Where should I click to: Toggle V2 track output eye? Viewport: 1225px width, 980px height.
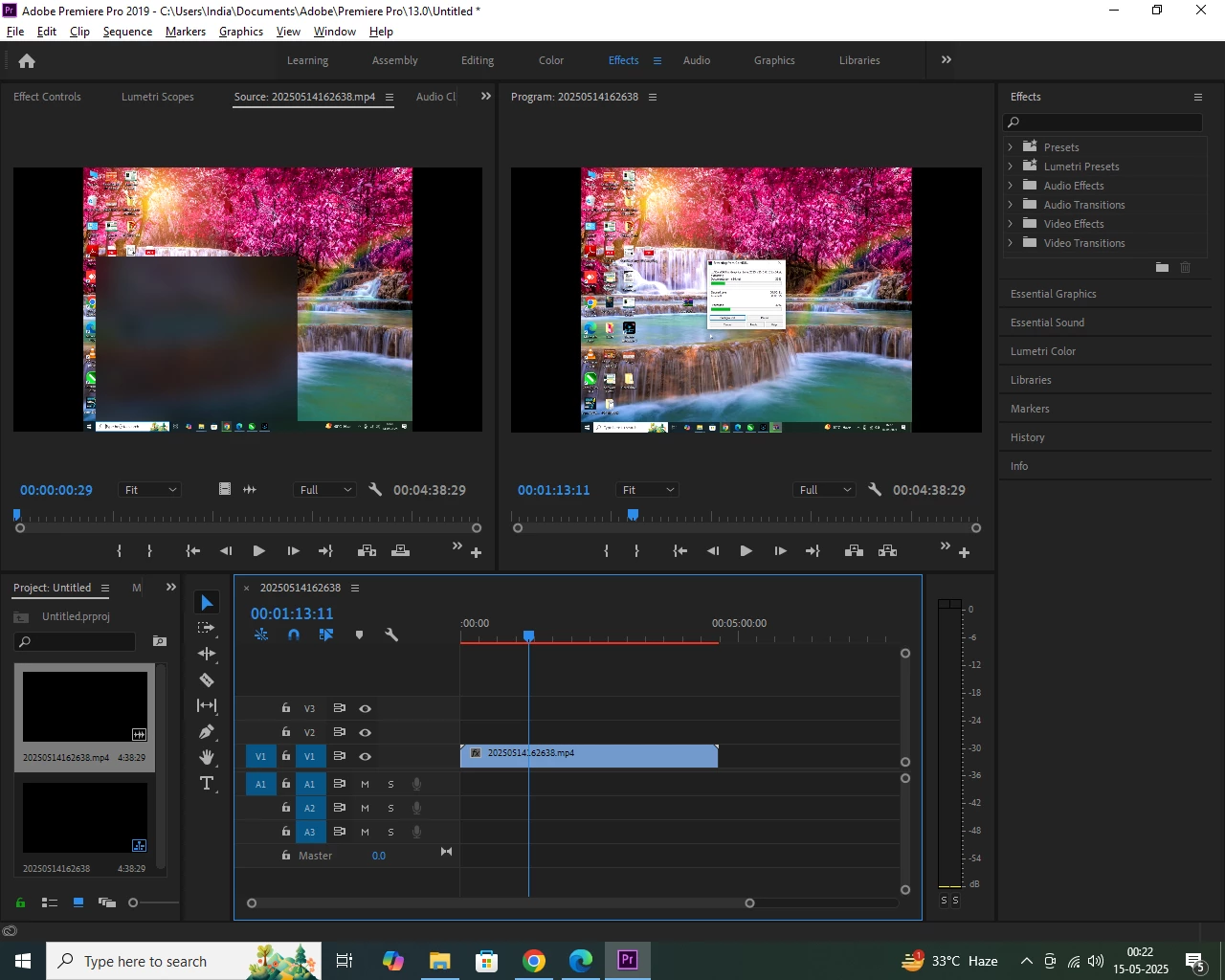365,732
